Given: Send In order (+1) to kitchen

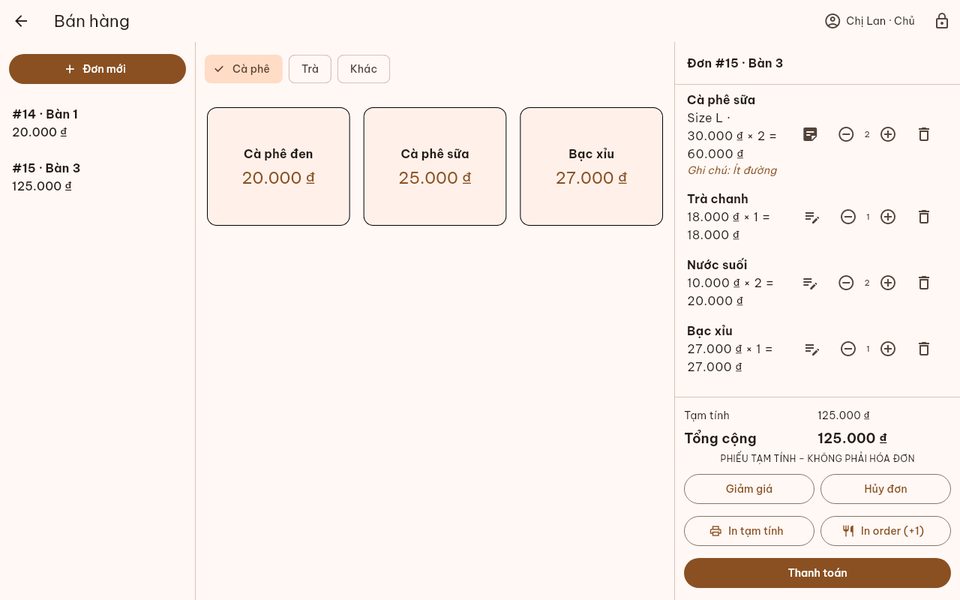Looking at the screenshot, I should 885,531.
